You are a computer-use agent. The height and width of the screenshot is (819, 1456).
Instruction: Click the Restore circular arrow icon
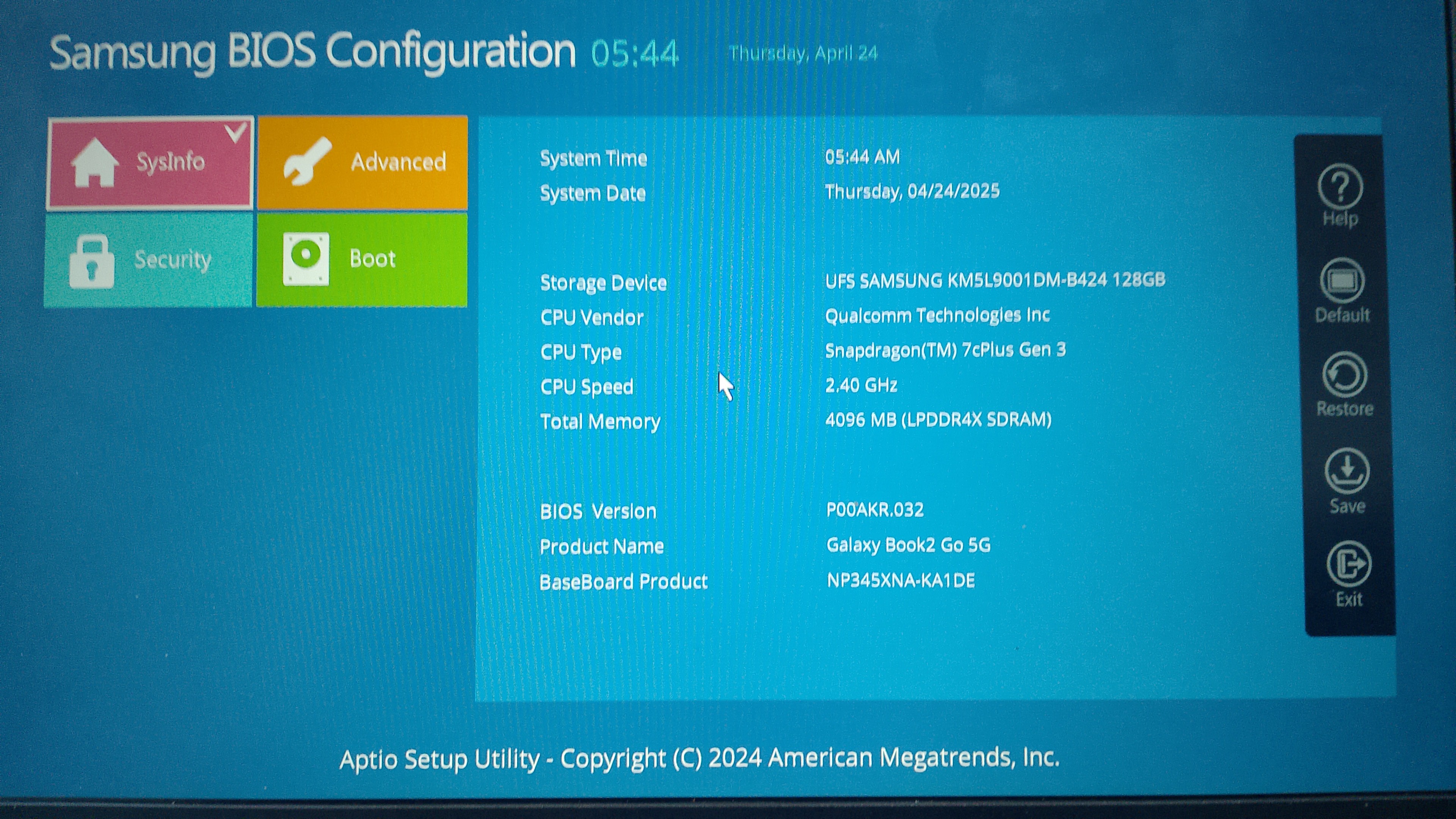point(1344,375)
